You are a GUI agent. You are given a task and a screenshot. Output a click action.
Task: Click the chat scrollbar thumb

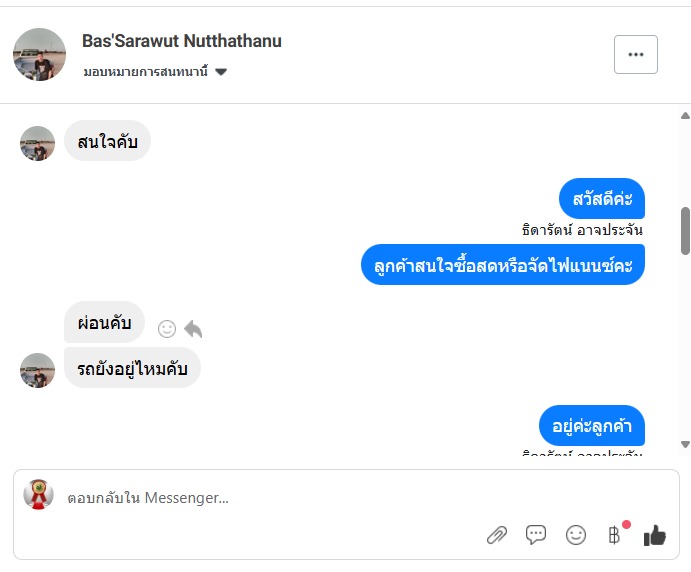point(685,230)
